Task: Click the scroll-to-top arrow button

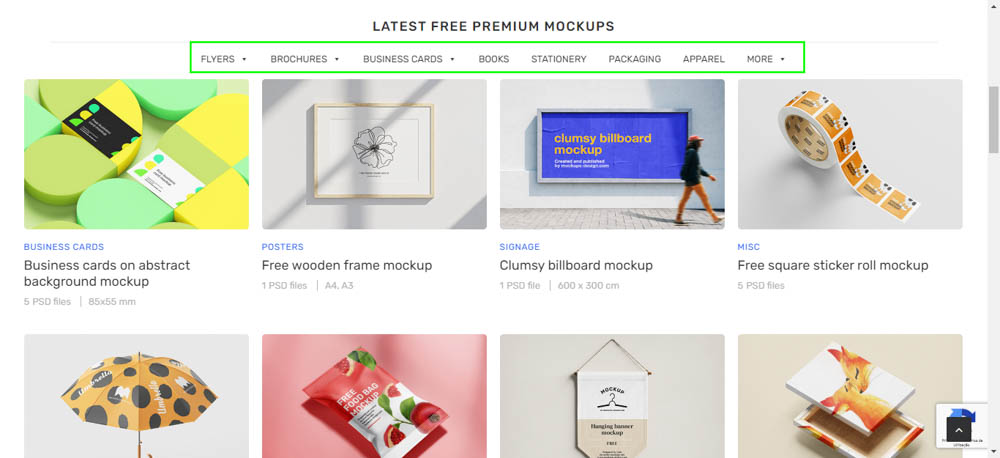Action: [959, 430]
